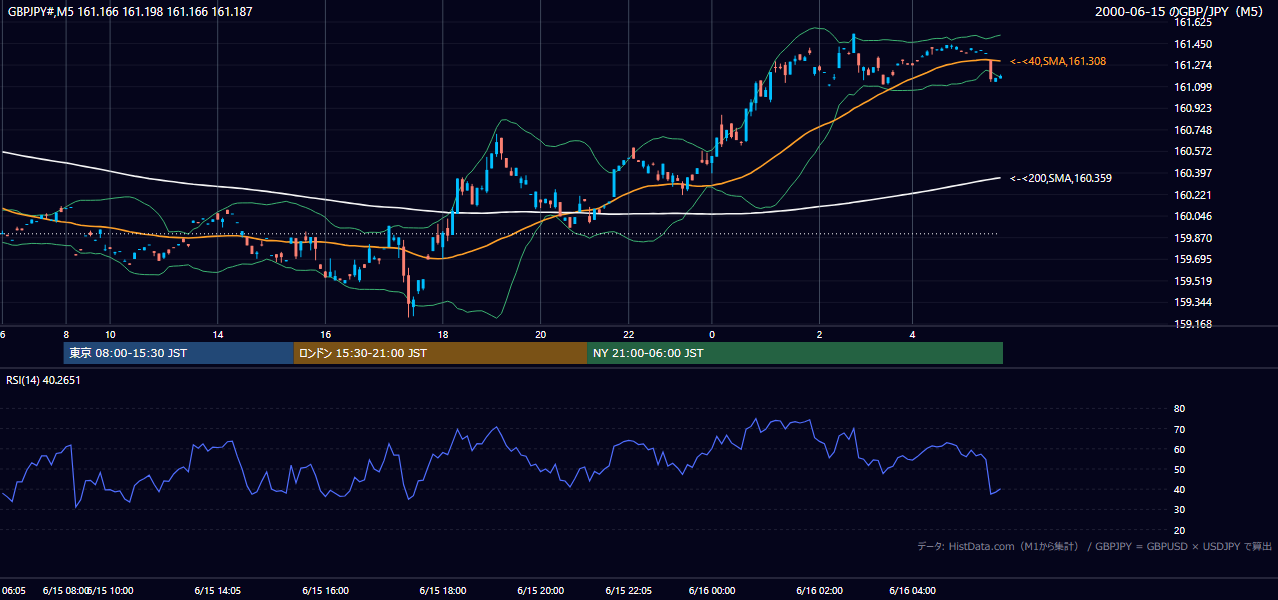Click hour label 22 on time axis
Screen dimensions: 1278x600
[x=629, y=334]
